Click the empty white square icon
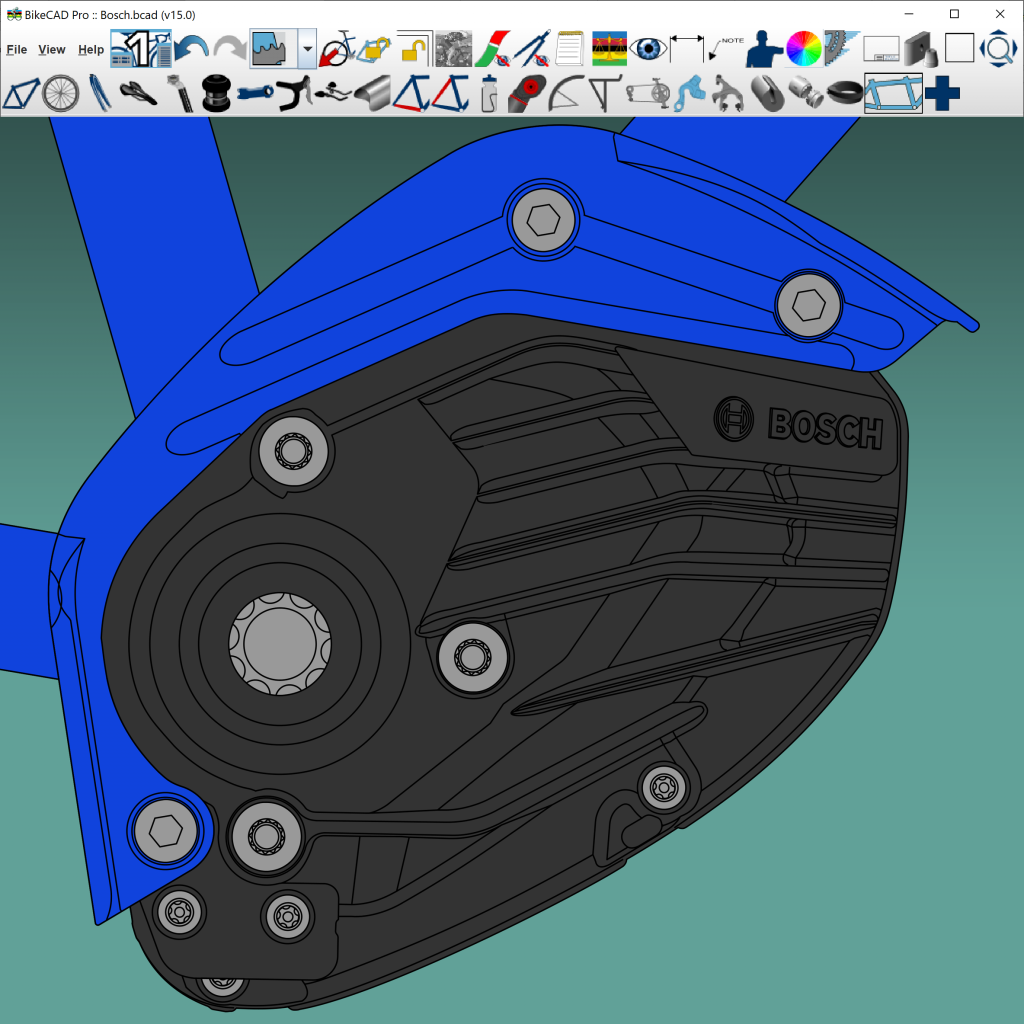The height and width of the screenshot is (1024, 1024). tap(959, 49)
